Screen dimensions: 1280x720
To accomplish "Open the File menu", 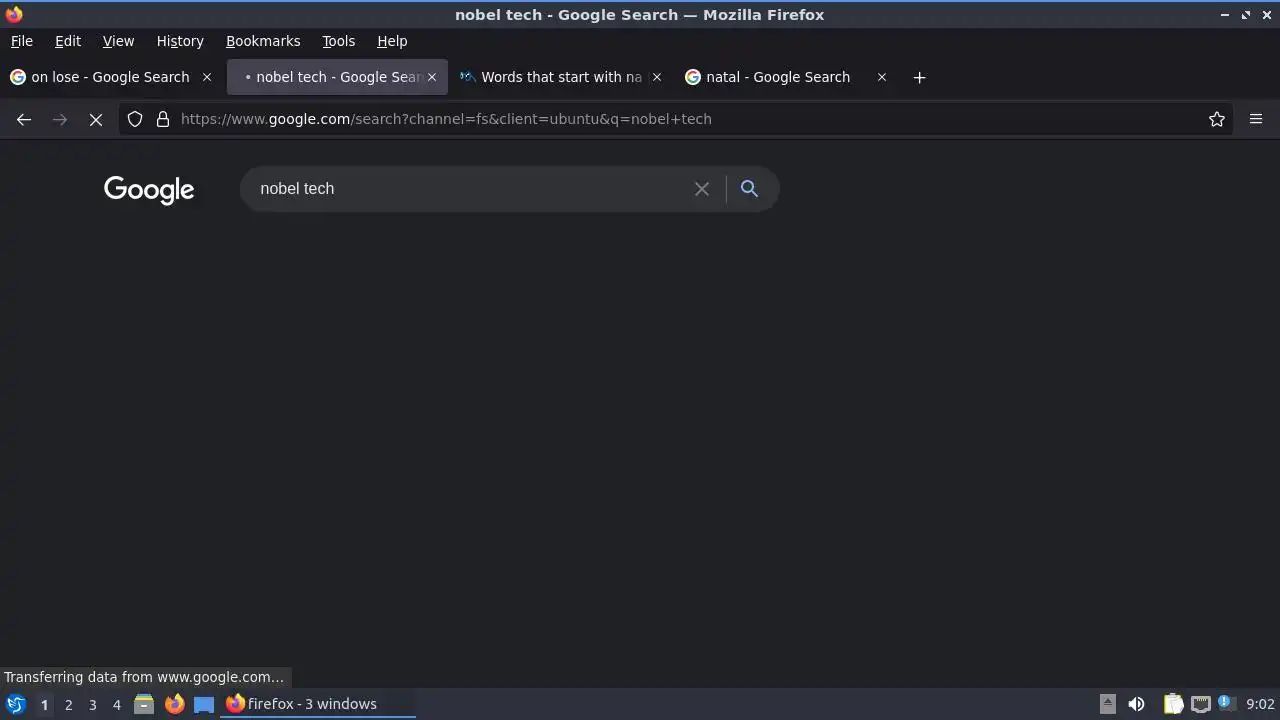I will pos(22,41).
